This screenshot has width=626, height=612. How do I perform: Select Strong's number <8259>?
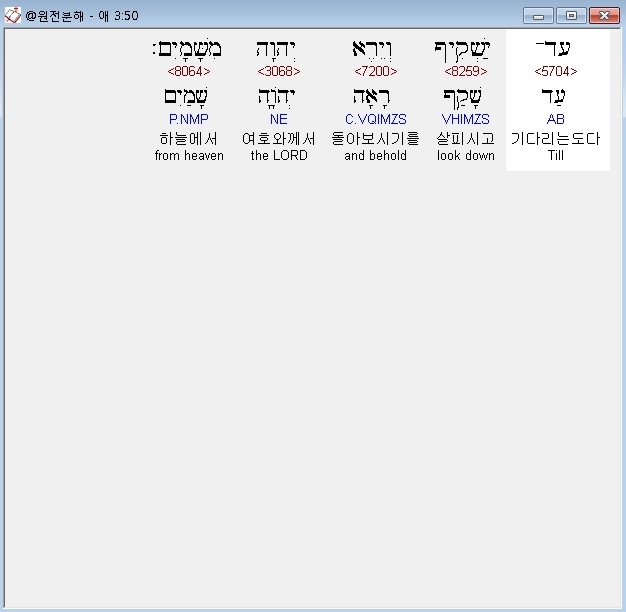tap(466, 71)
